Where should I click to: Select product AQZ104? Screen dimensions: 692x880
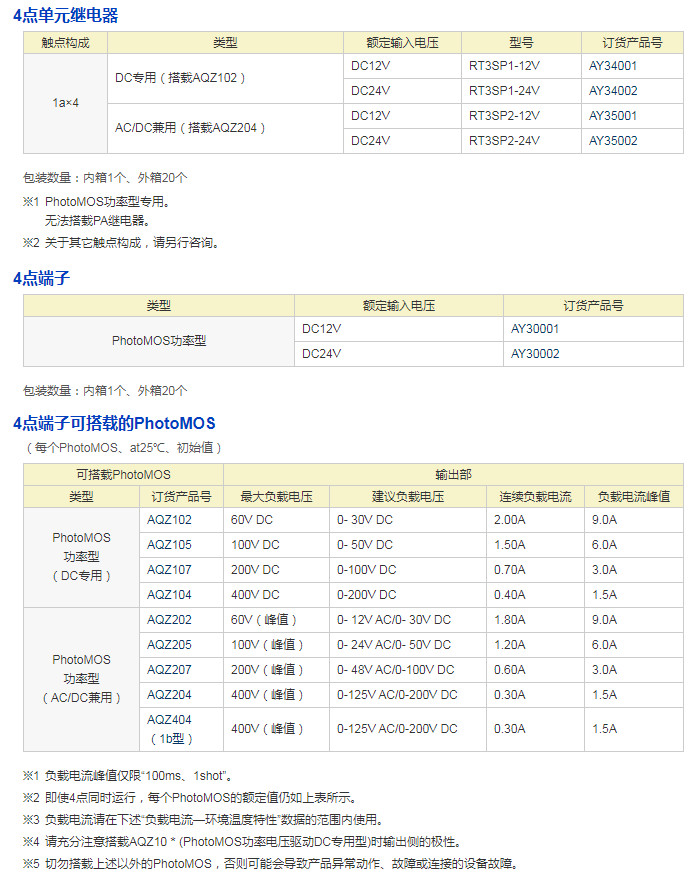(x=169, y=594)
